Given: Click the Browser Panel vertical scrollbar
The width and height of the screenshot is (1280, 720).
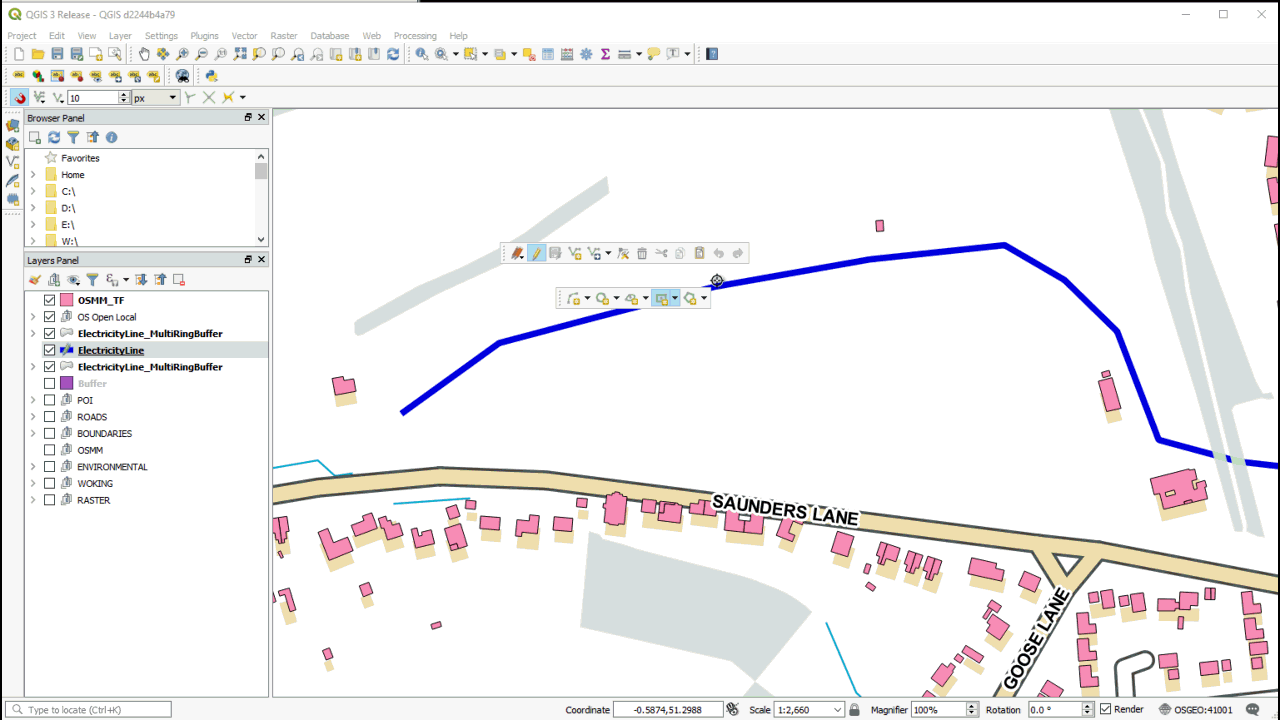Looking at the screenshot, I should [x=262, y=198].
